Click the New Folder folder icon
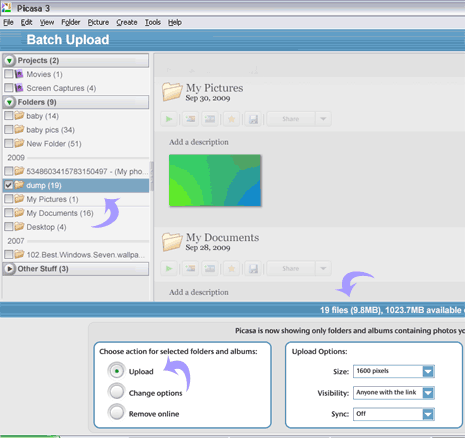This screenshot has height=438, width=465. click(x=19, y=143)
